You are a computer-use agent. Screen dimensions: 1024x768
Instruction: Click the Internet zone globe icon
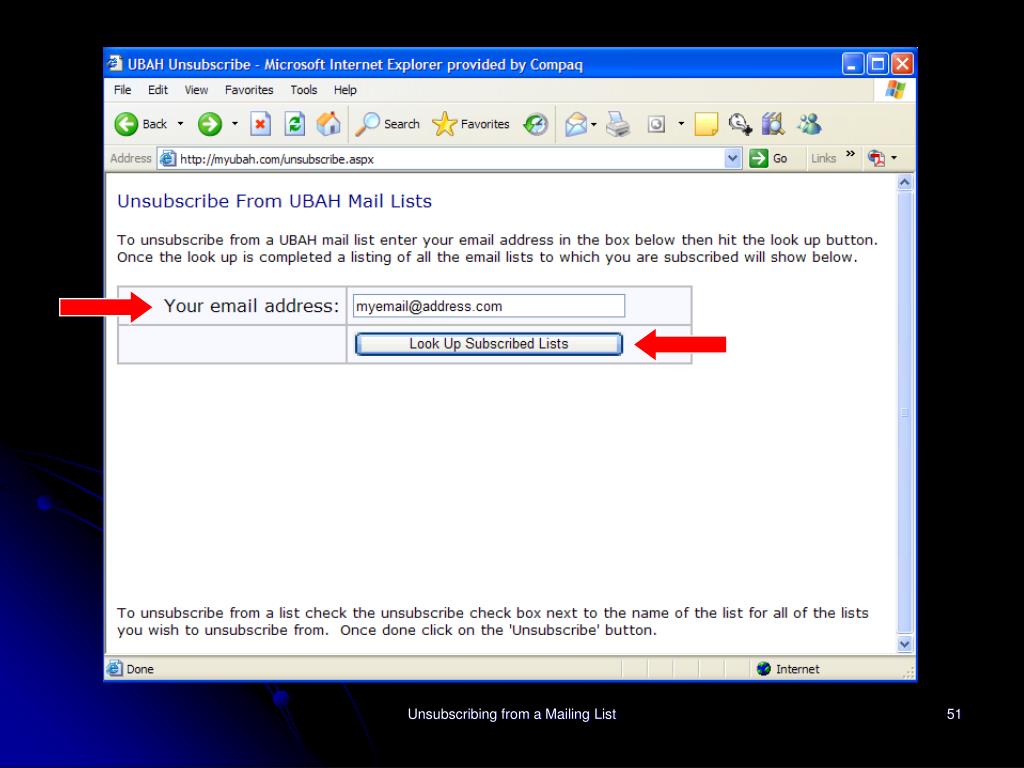tap(763, 669)
